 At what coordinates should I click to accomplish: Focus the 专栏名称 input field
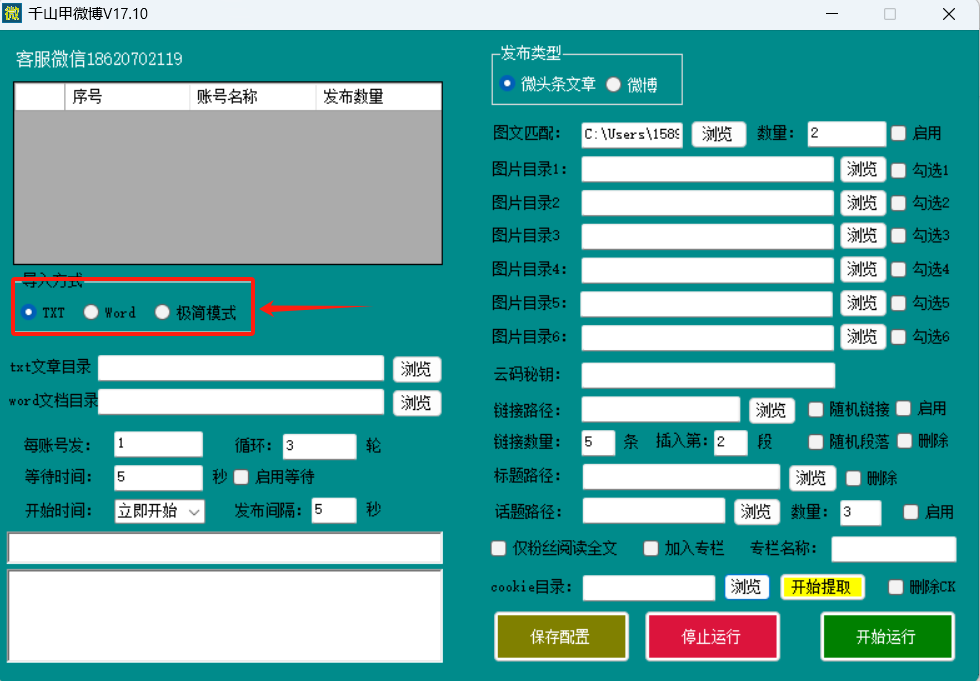tap(894, 549)
